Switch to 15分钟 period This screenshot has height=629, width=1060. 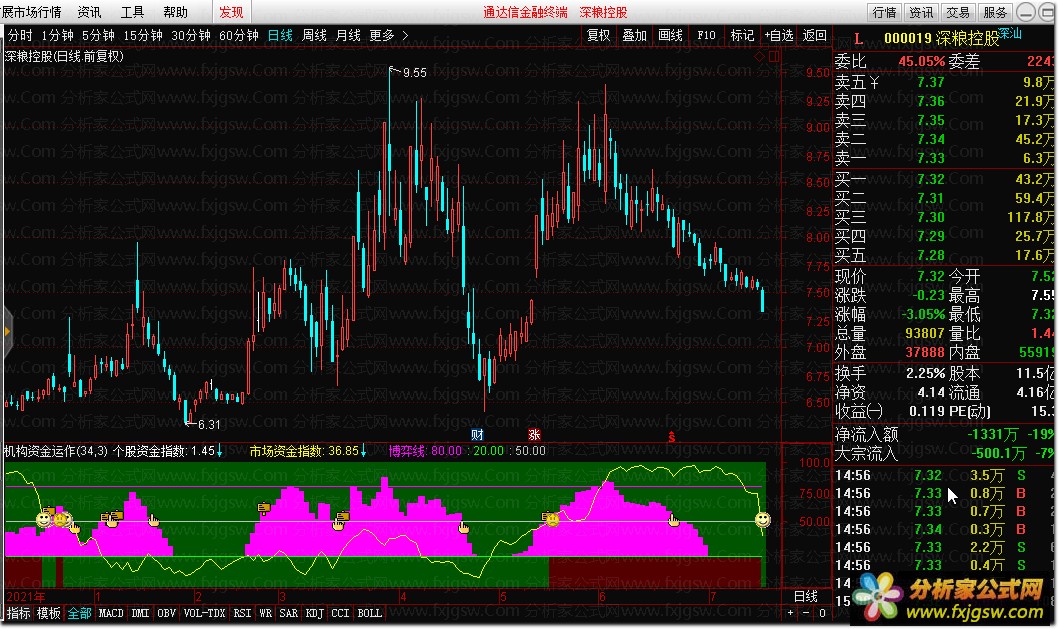click(143, 35)
